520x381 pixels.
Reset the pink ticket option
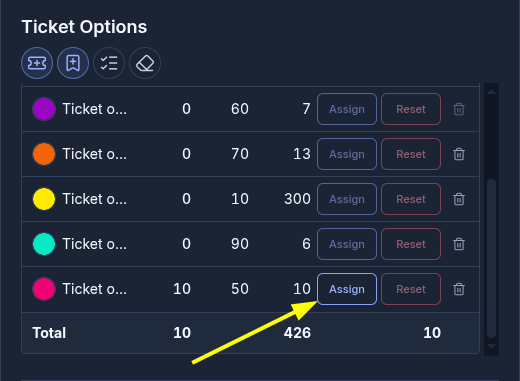tap(411, 289)
